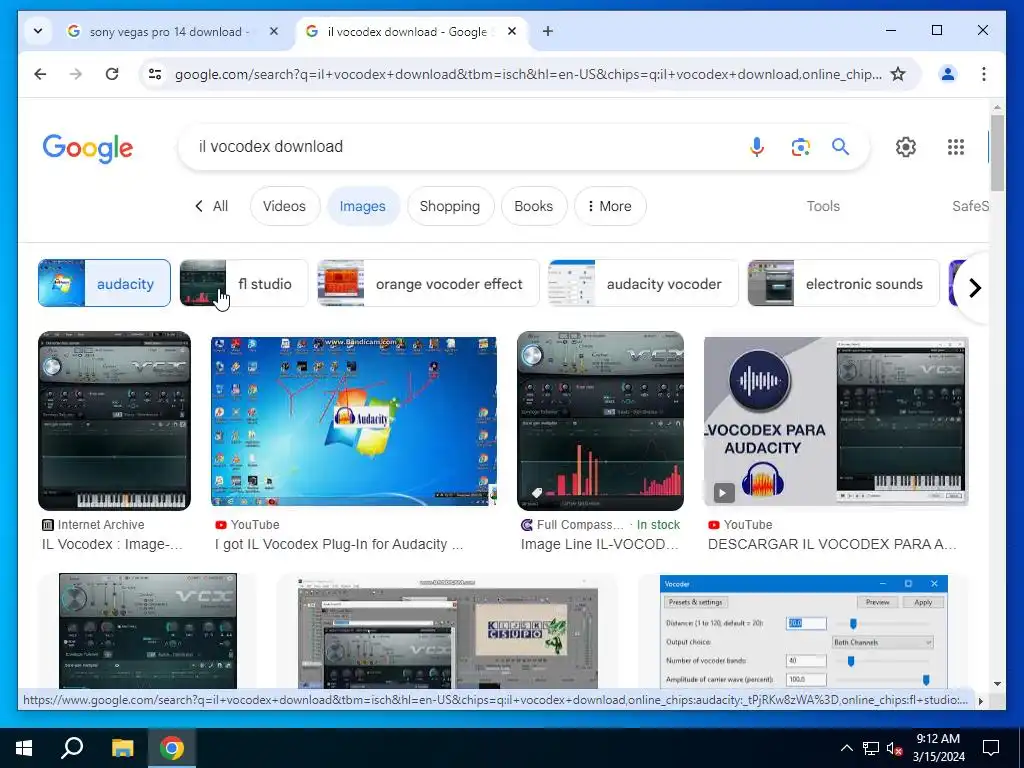Switch to the All results tab
This screenshot has width=1024, height=768.
tap(212, 206)
